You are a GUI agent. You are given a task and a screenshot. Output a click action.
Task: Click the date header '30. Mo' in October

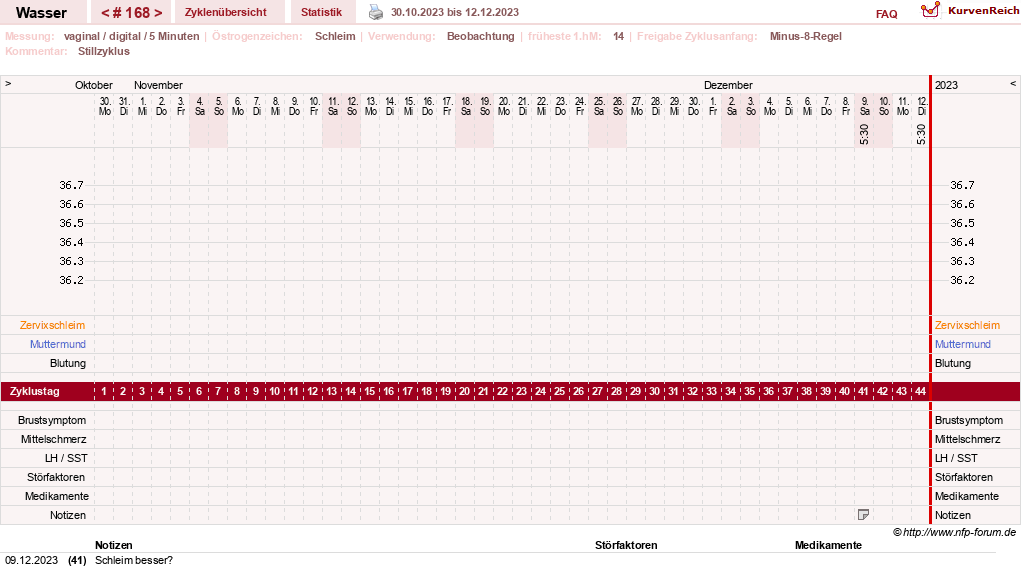105,106
